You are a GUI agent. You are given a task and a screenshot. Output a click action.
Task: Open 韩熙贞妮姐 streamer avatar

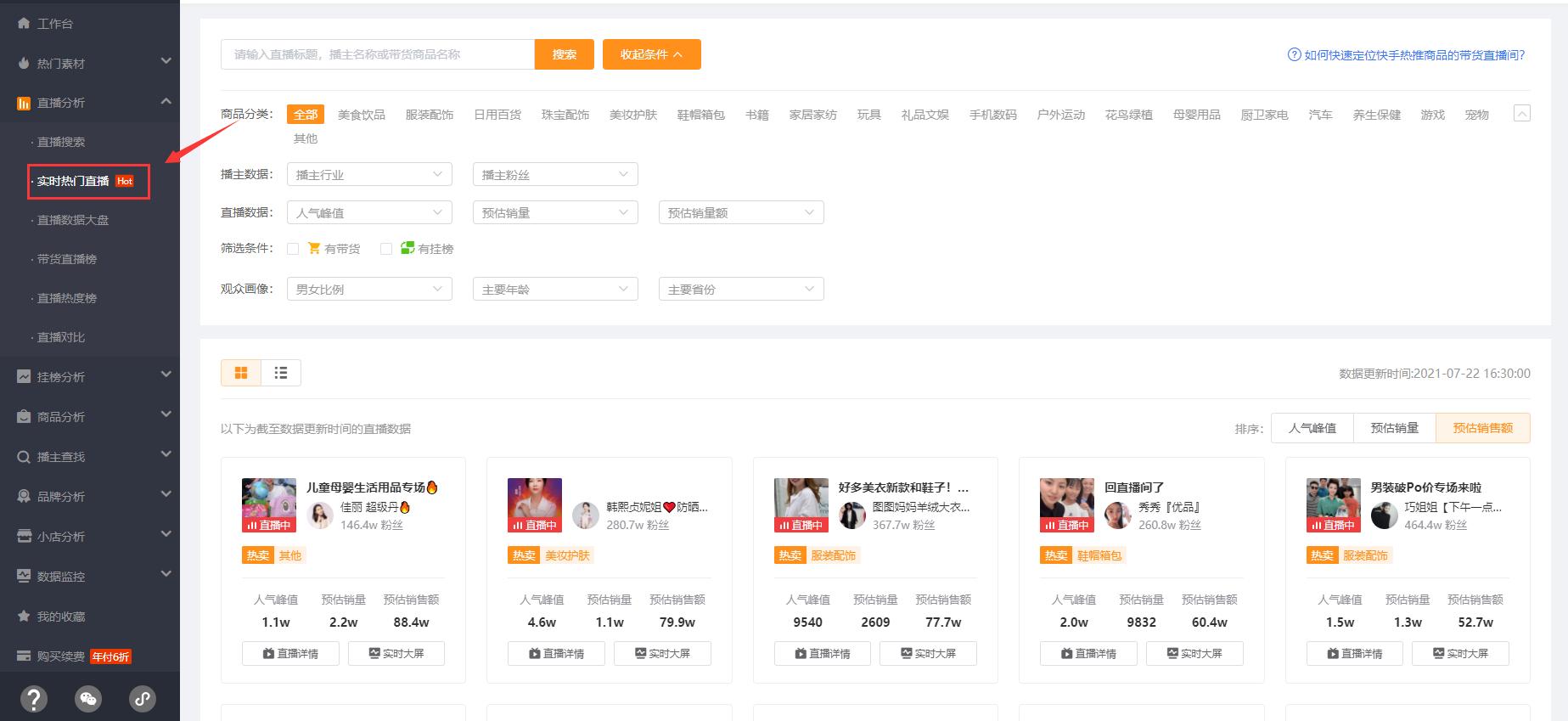[586, 515]
